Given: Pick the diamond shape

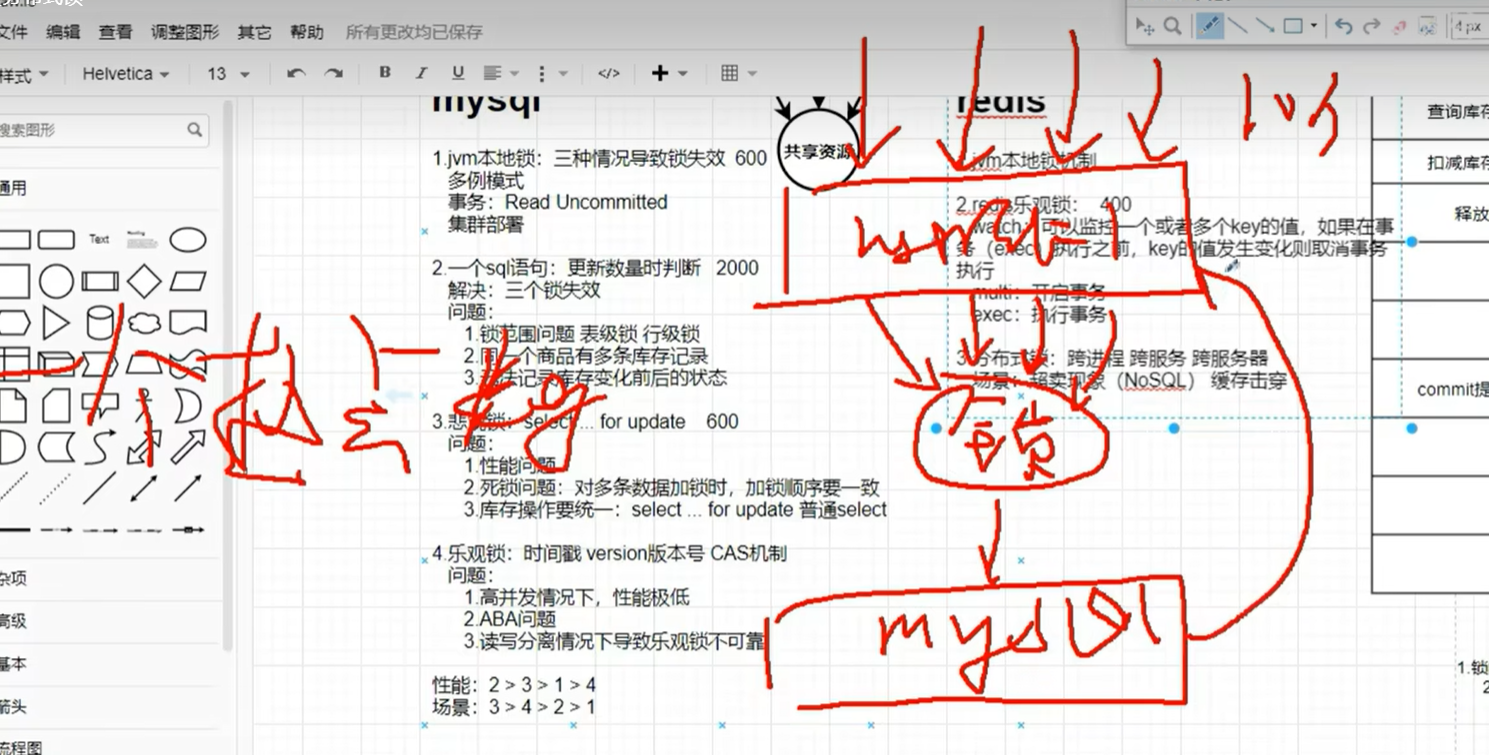Looking at the screenshot, I should [144, 282].
